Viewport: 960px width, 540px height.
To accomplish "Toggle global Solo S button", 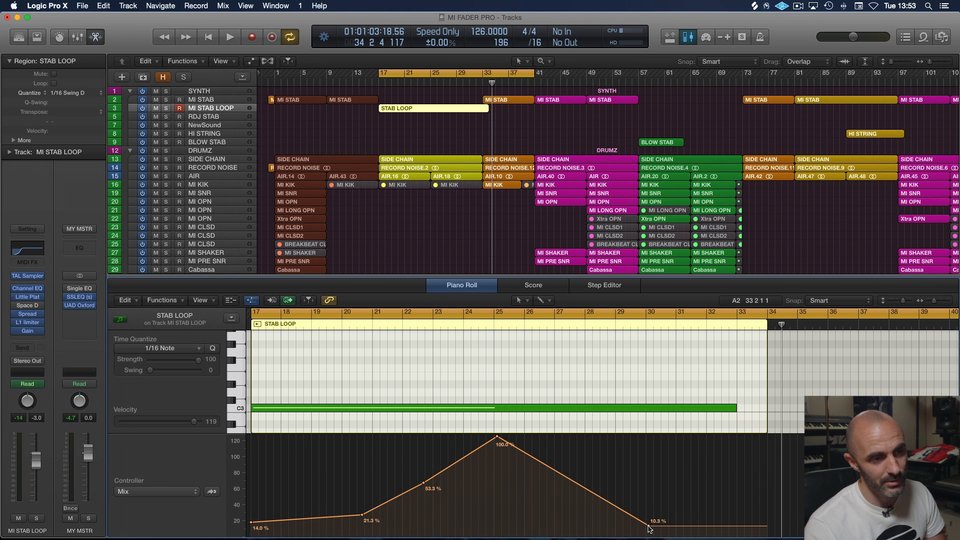I will pyautogui.click(x=183, y=77).
